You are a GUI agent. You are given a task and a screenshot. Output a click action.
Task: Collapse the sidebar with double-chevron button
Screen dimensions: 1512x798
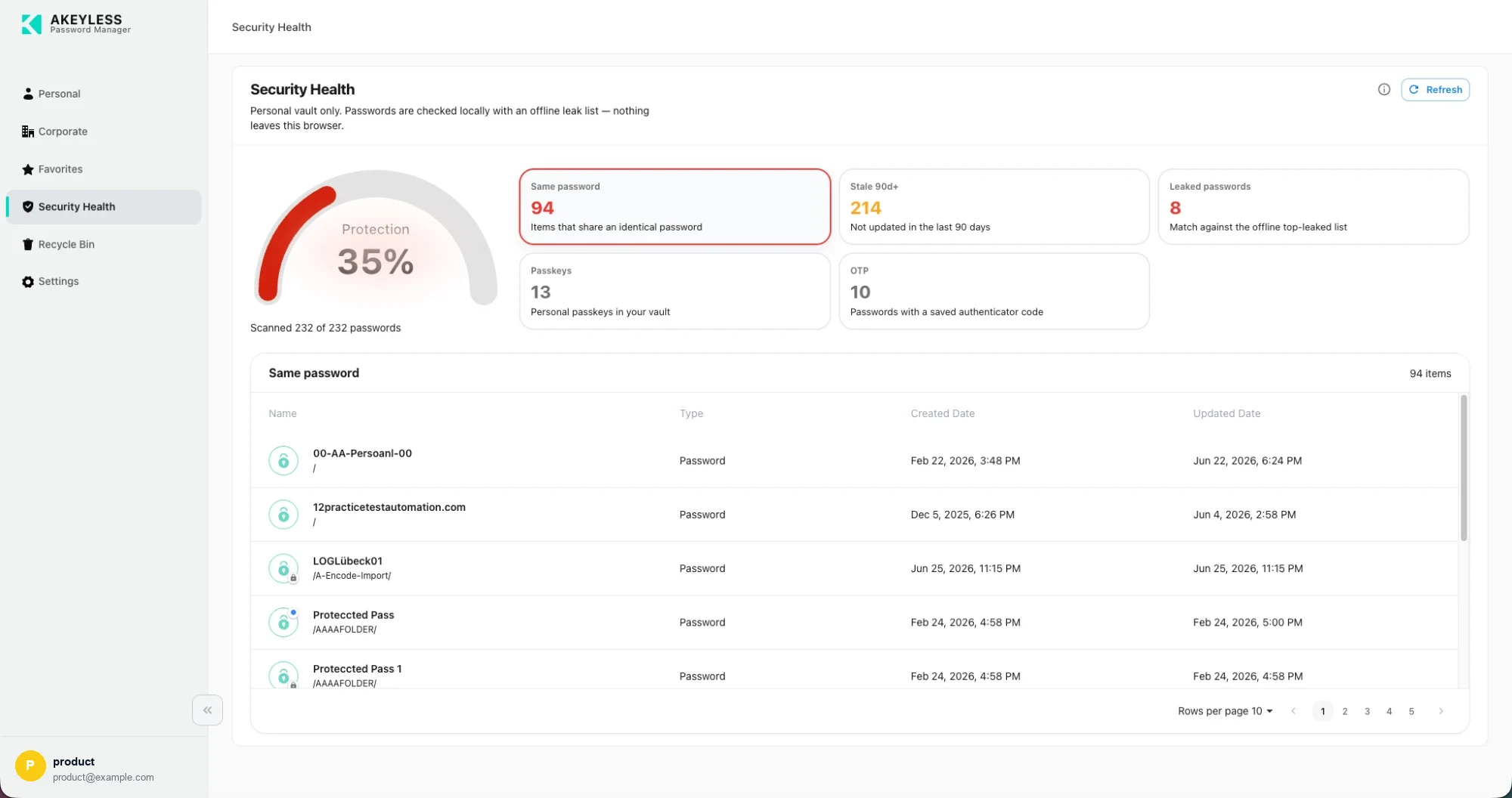(x=207, y=710)
